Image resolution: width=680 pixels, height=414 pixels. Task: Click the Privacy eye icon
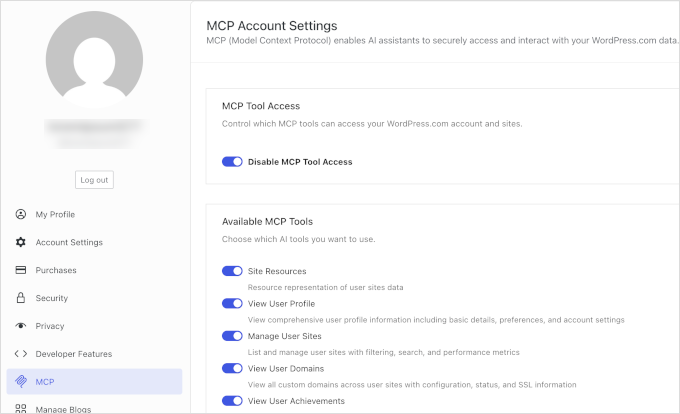click(x=21, y=326)
